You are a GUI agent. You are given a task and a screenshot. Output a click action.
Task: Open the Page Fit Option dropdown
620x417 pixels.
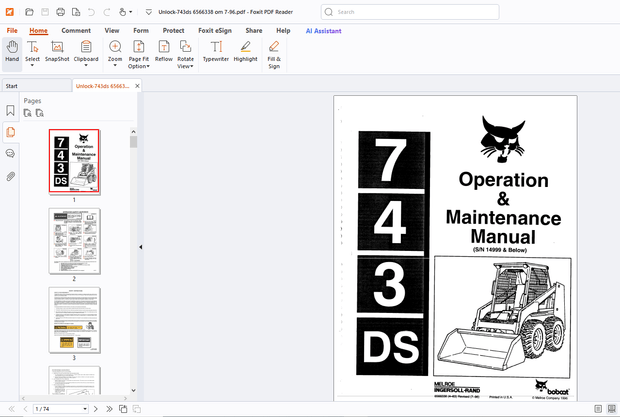(139, 55)
